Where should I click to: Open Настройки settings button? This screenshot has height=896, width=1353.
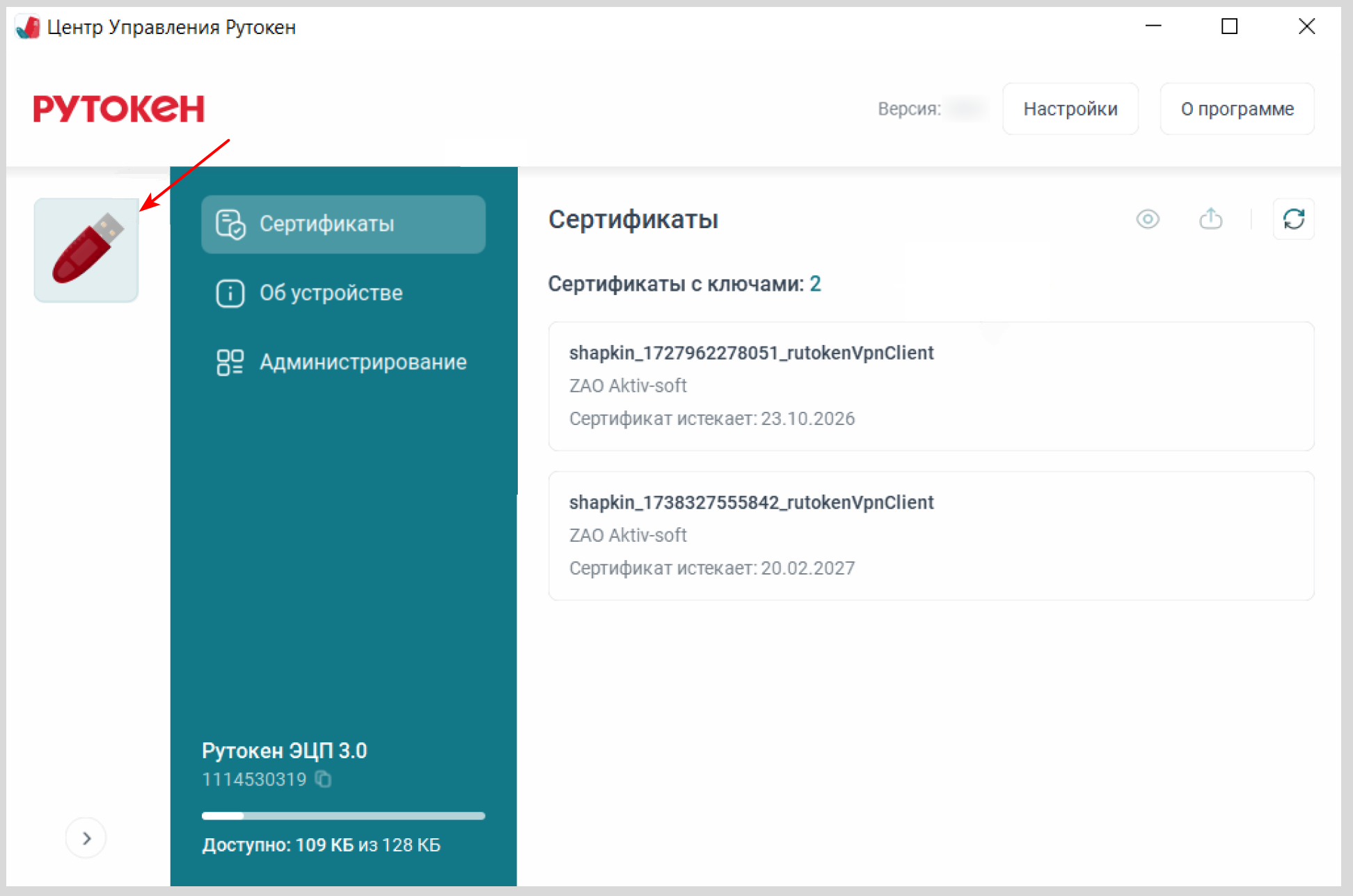tap(1070, 109)
